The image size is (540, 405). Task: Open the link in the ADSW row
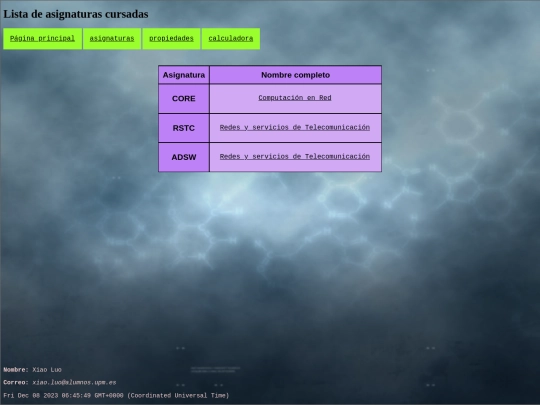pyautogui.click(x=295, y=157)
